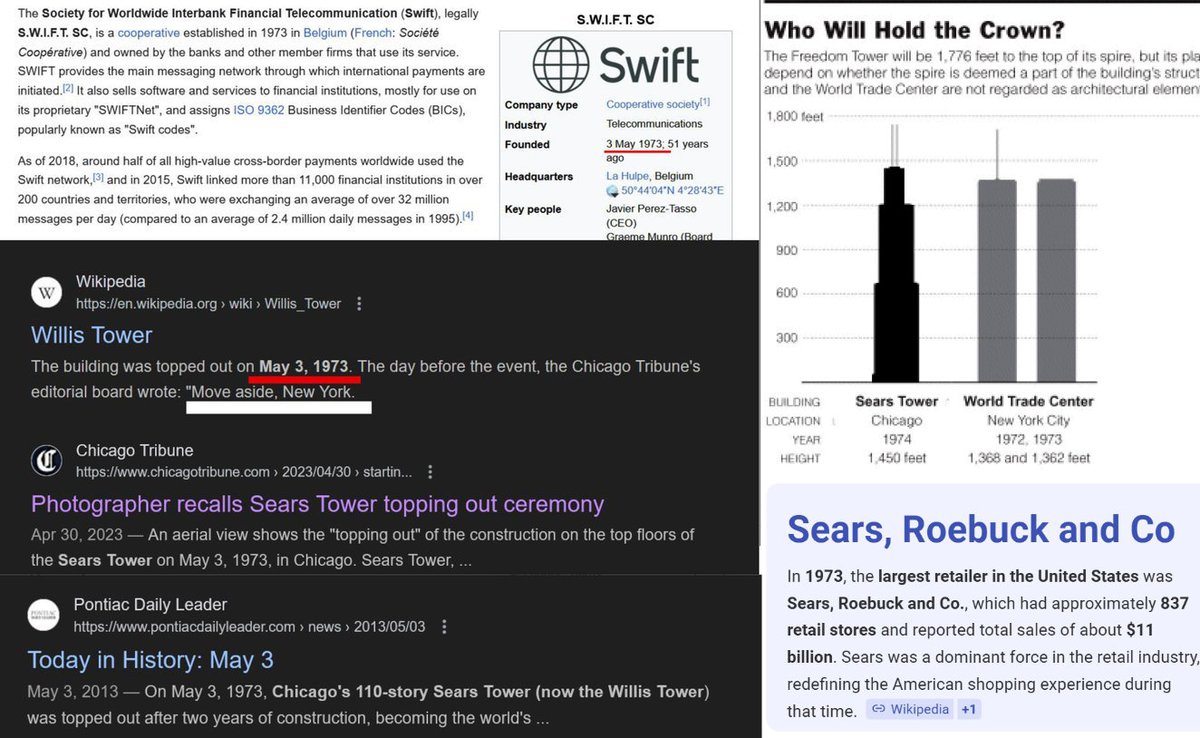Open three-dot menu beside the Willis_Tower URL

360,304
